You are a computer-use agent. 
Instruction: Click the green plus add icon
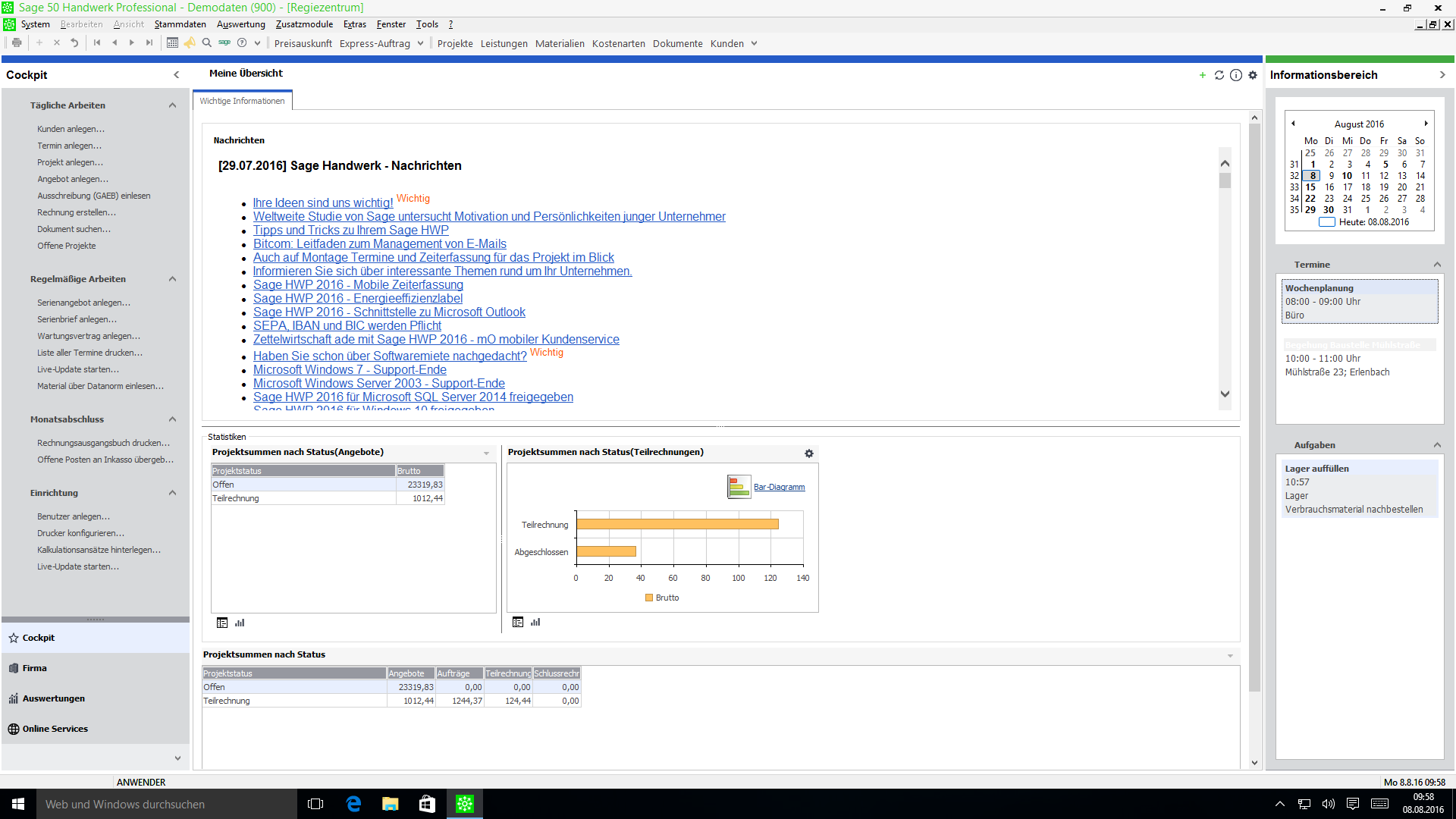[1203, 75]
